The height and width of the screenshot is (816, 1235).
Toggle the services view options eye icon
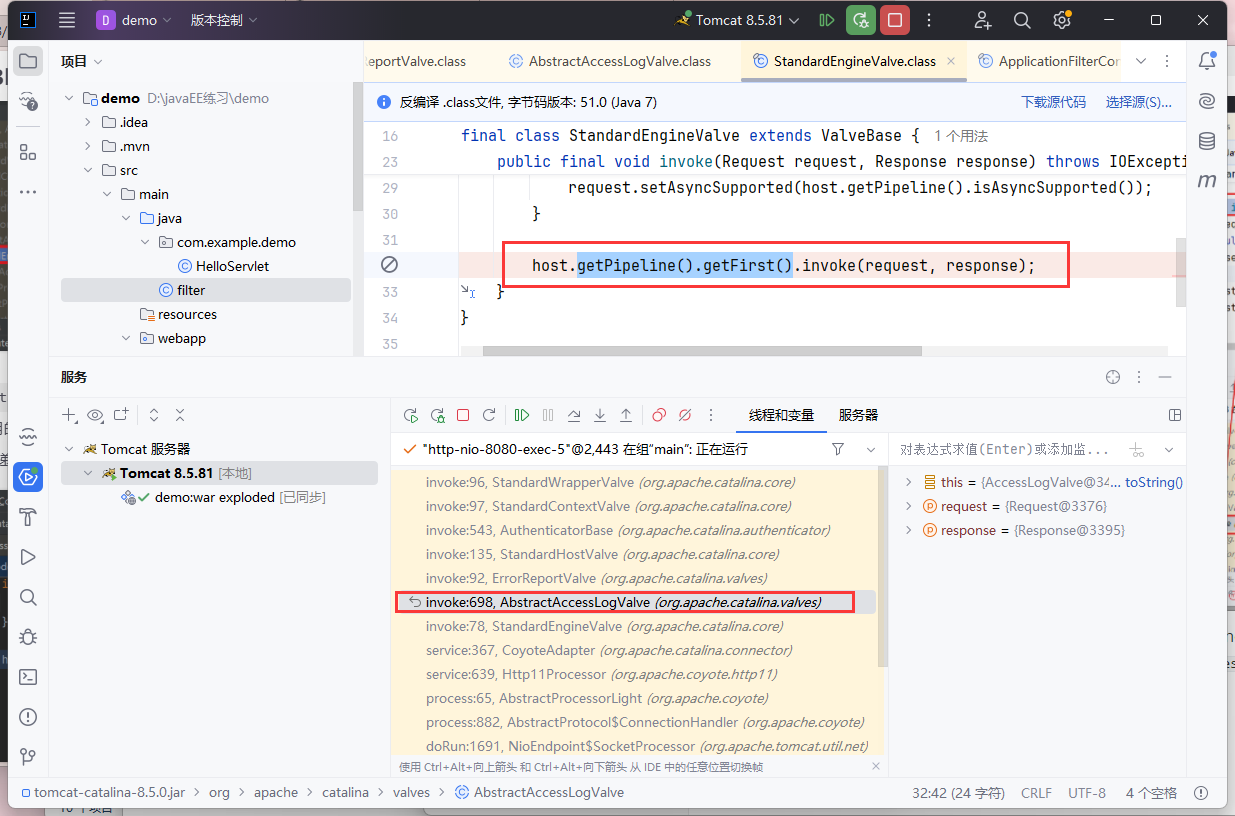click(x=95, y=415)
